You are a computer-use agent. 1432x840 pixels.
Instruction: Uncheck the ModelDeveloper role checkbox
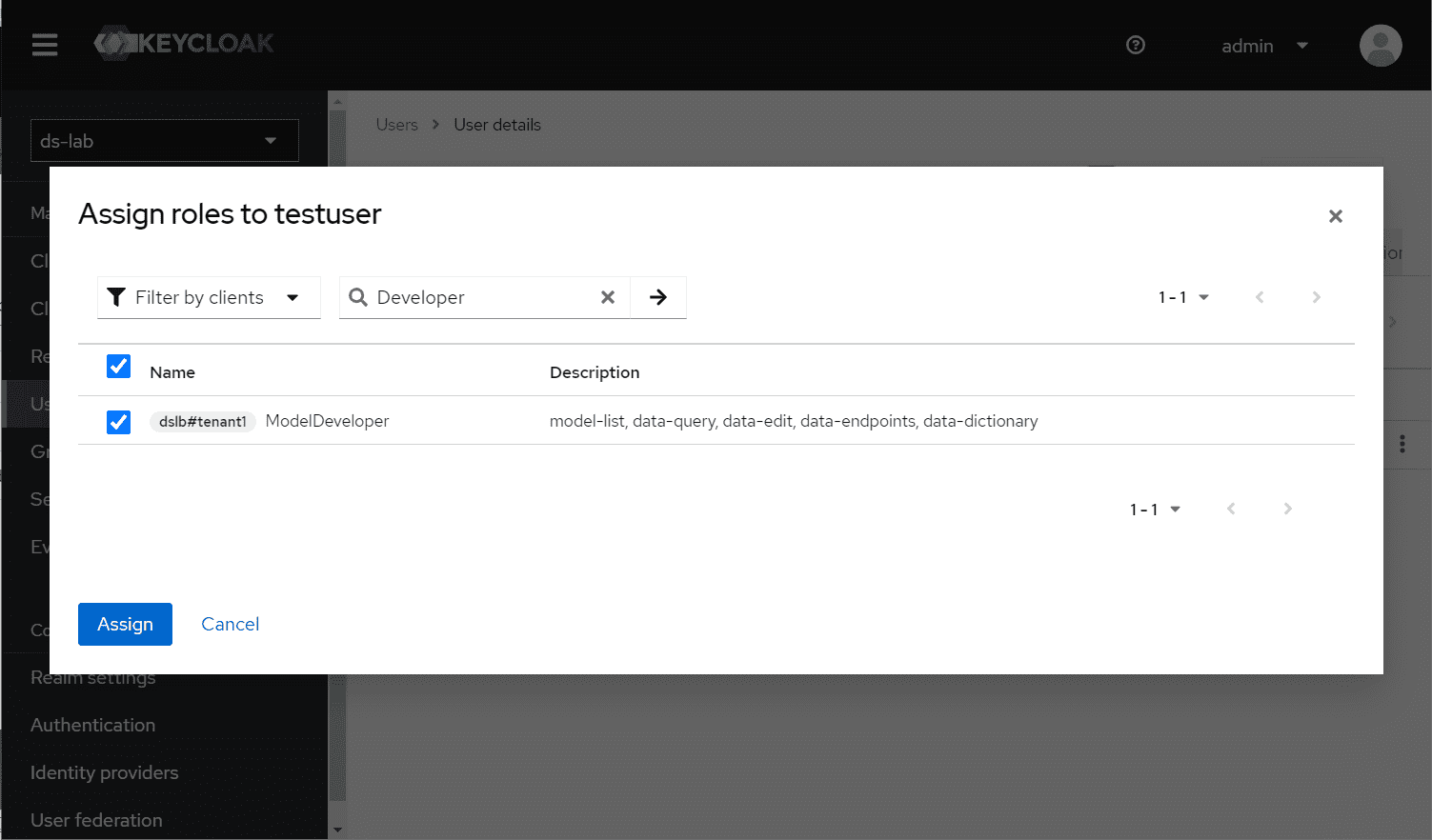[118, 421]
